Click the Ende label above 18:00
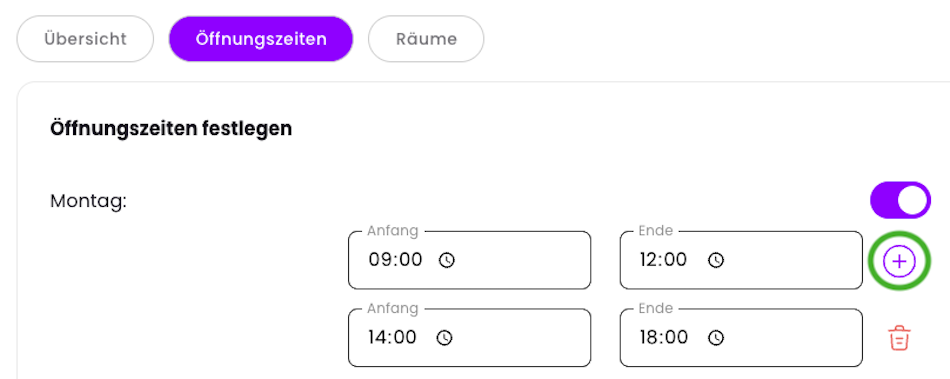The width and height of the screenshot is (950, 379). point(656,308)
